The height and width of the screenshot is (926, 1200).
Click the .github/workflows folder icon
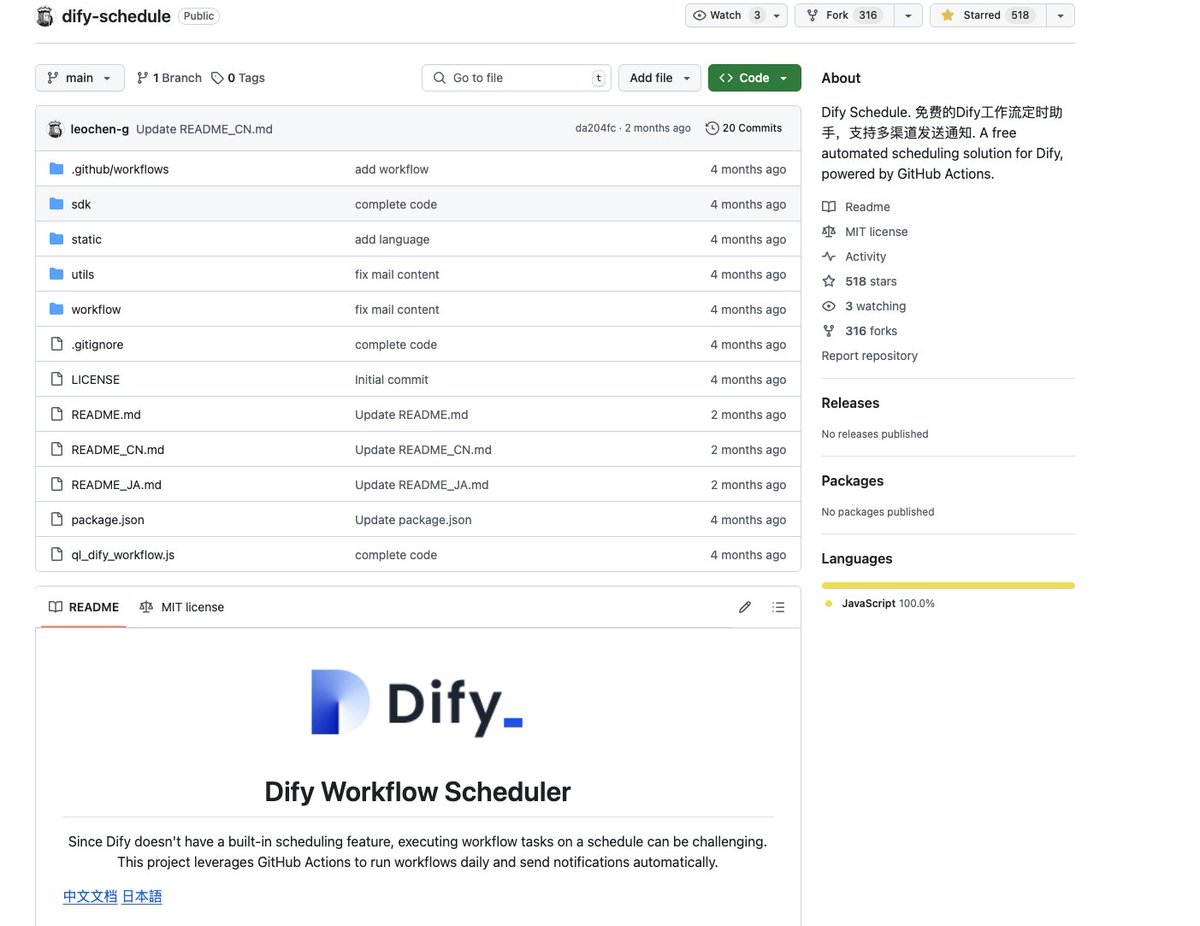[x=57, y=169]
